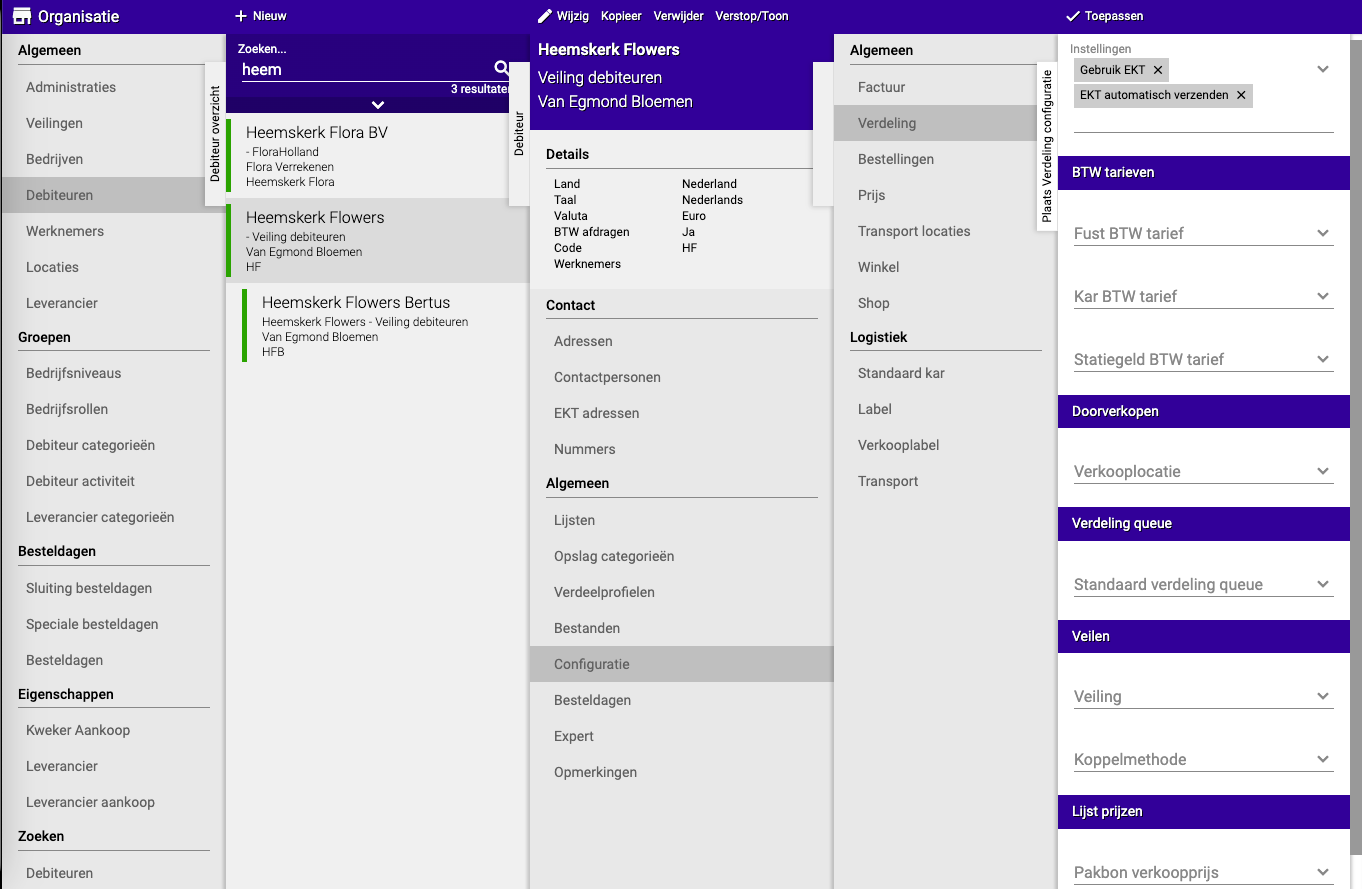The height and width of the screenshot is (889, 1362).
Task: Open the Verkooplocatie dropdown
Action: coord(1204,471)
